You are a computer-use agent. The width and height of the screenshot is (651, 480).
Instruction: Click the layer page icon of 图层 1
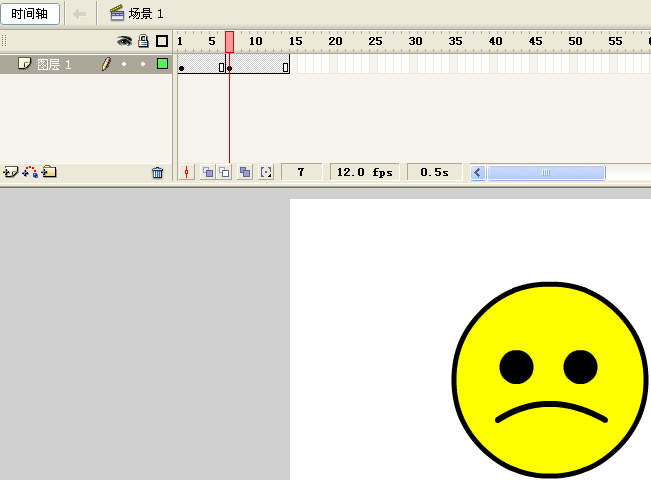(24, 64)
